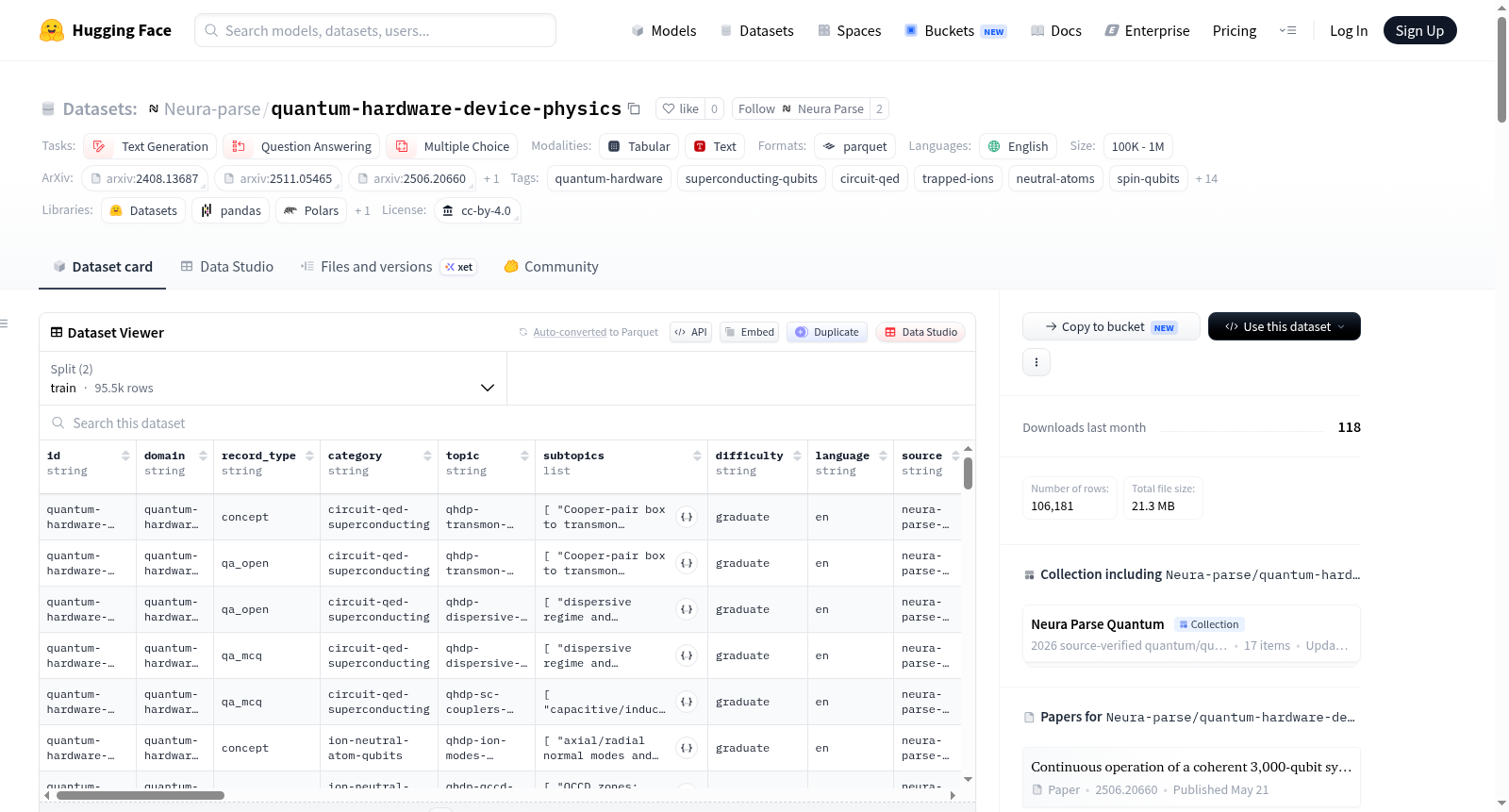Show the +1 more libraries
The image size is (1509, 812).
pyautogui.click(x=362, y=211)
